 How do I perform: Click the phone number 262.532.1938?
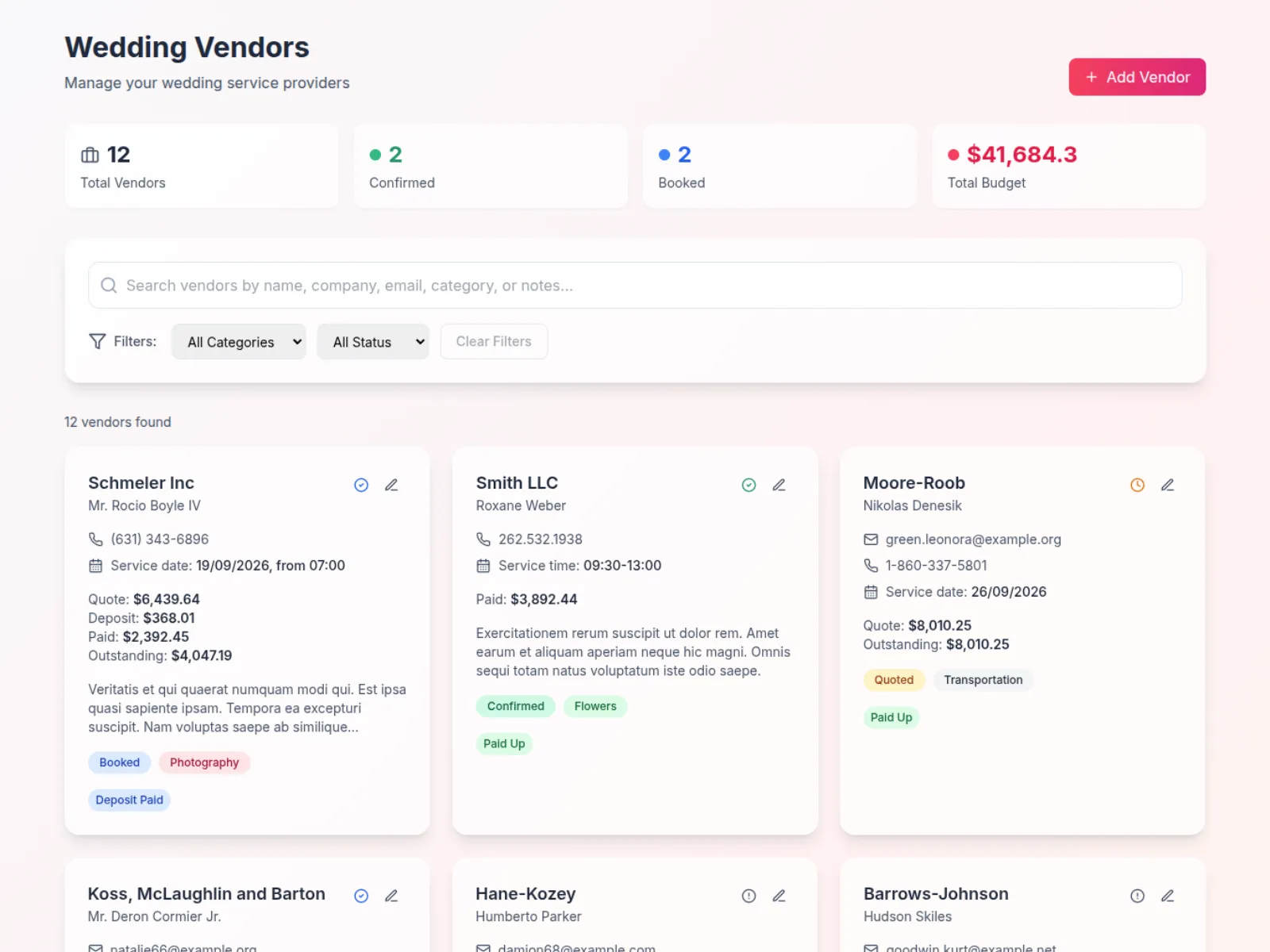(541, 539)
